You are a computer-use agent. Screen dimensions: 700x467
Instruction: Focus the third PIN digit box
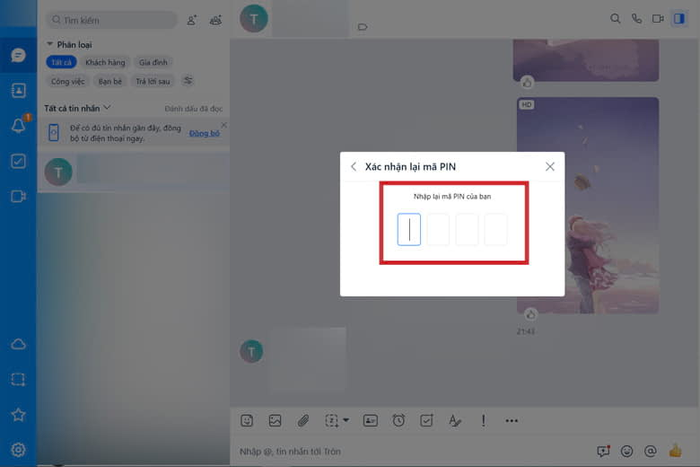[467, 229]
